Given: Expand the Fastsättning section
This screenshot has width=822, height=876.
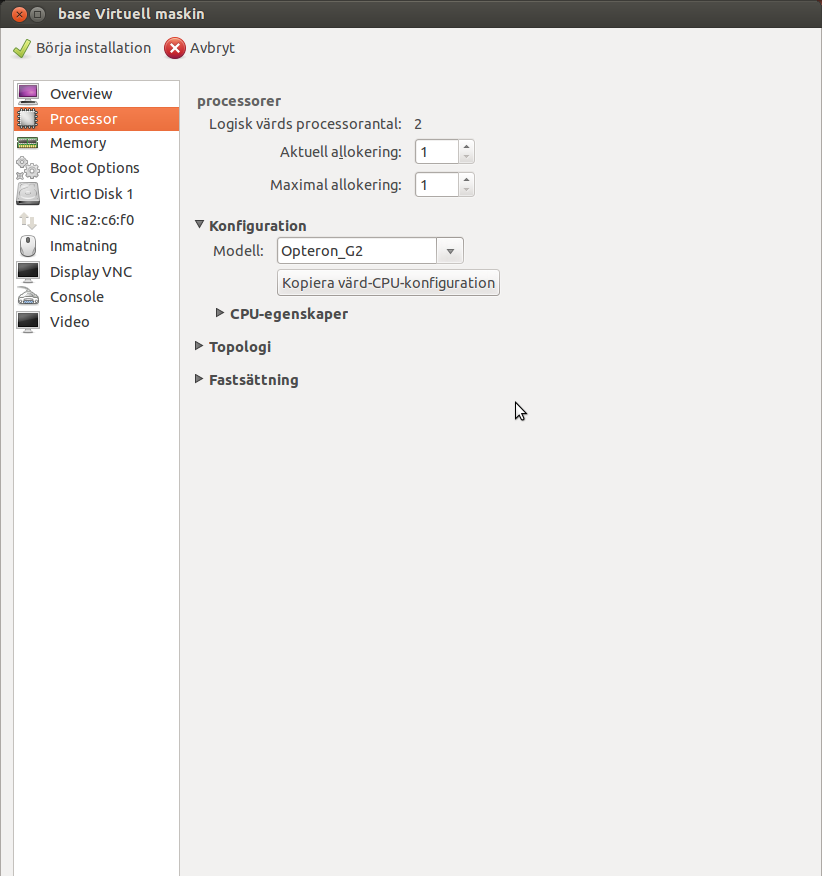Looking at the screenshot, I should pos(199,380).
